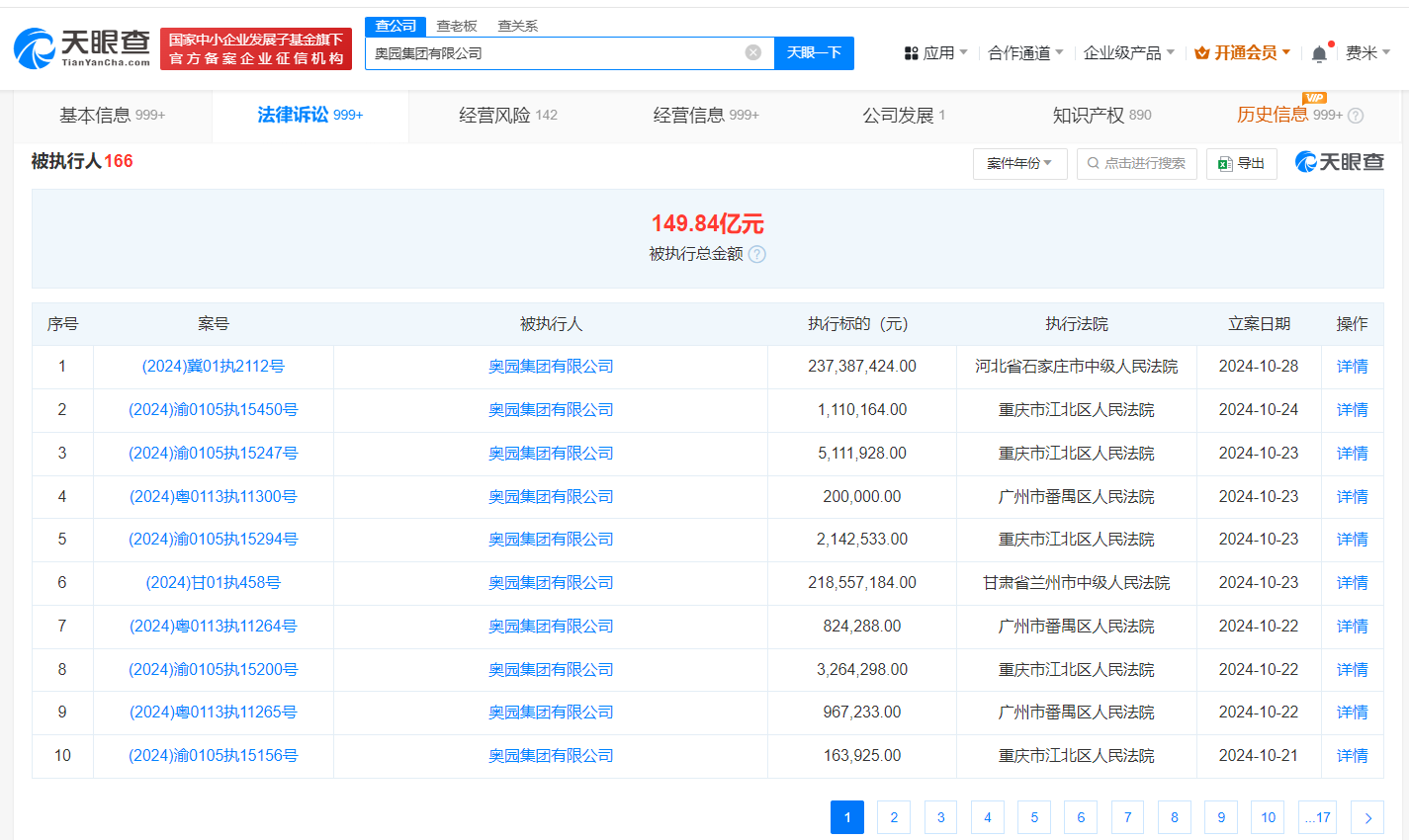View 详情 for the 甘肃省兰州市 court case
Viewport: 1409px width, 840px height.
click(x=1352, y=583)
